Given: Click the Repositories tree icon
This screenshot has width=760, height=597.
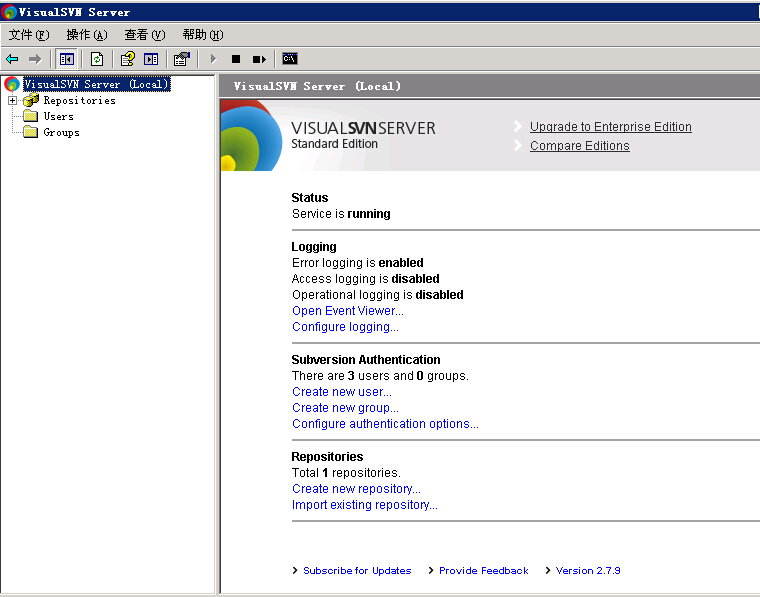Looking at the screenshot, I should click(31, 100).
